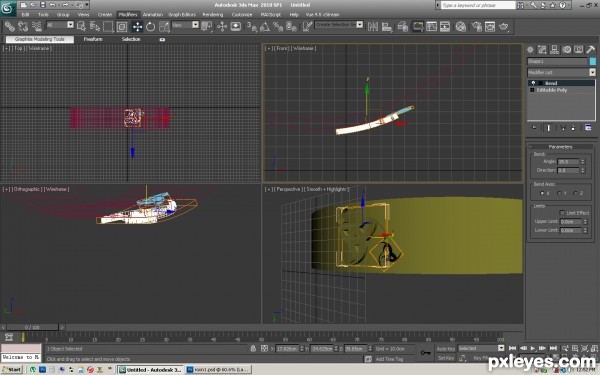The image size is (600, 375).
Task: Open the Customize menu
Action: pos(242,15)
